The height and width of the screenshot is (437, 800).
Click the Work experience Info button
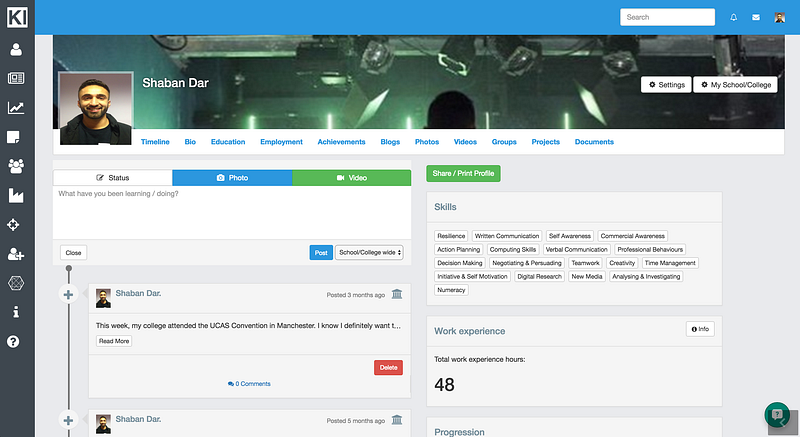pyautogui.click(x=700, y=329)
